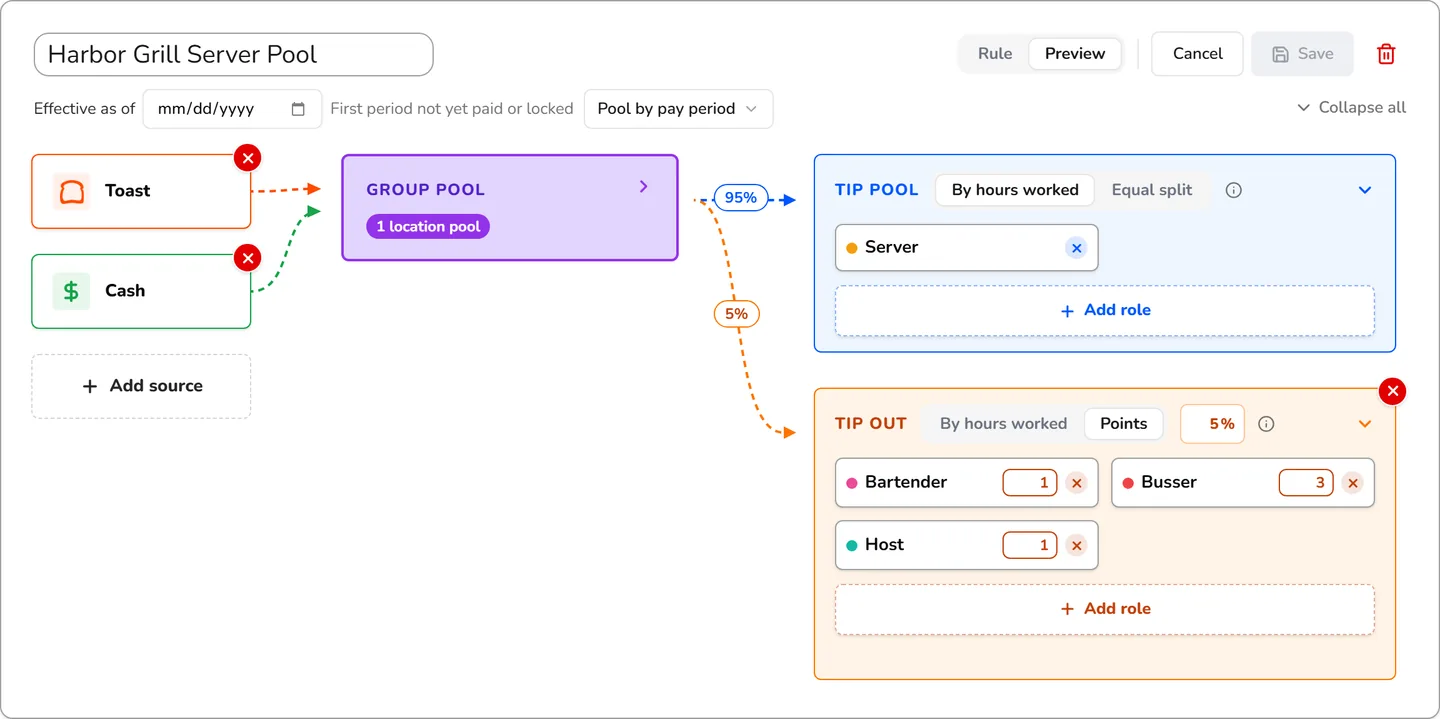Remove Server role from Tip Pool
This screenshot has height=719, width=1440.
click(1076, 248)
